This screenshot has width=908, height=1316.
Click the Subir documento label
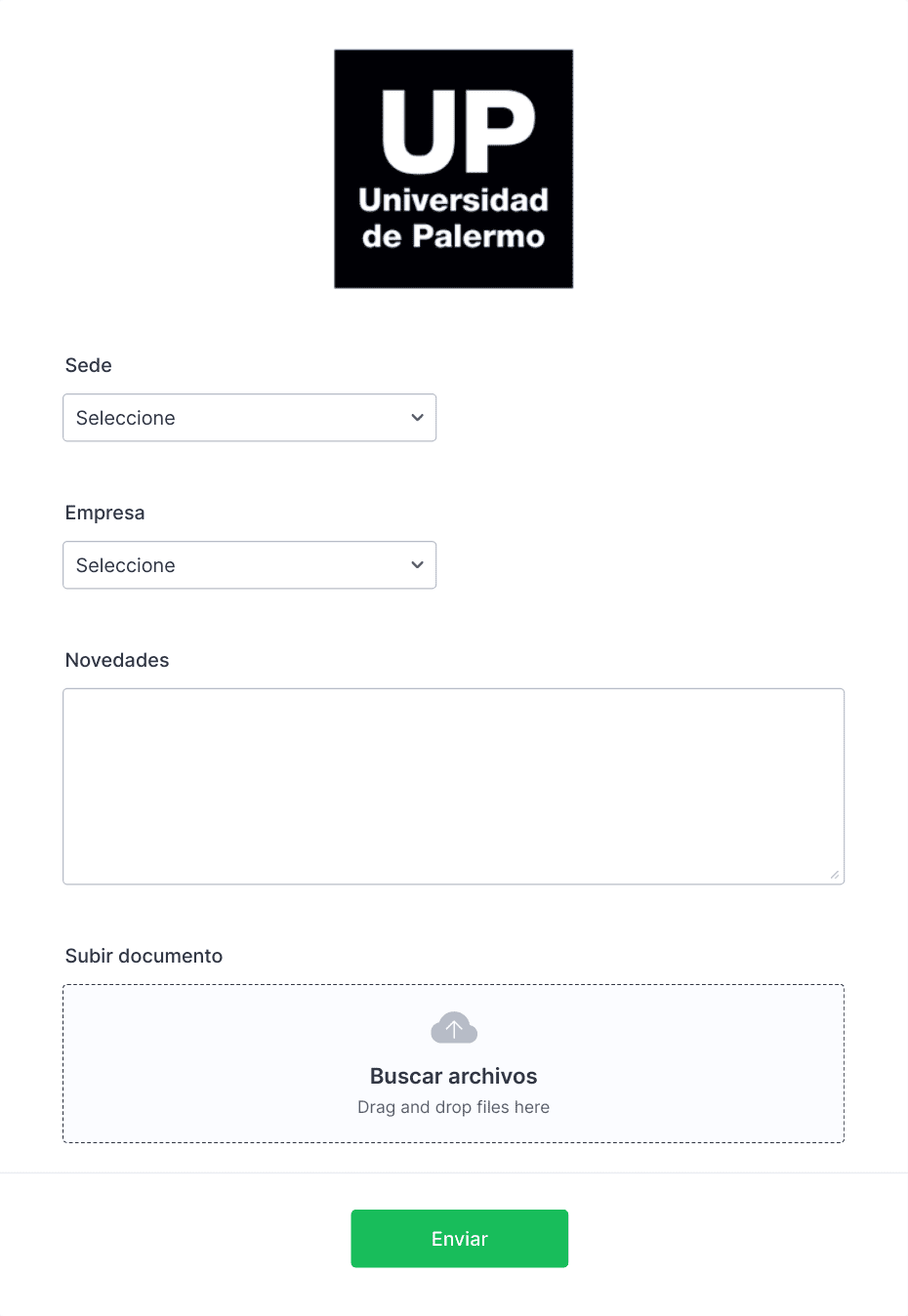point(144,956)
